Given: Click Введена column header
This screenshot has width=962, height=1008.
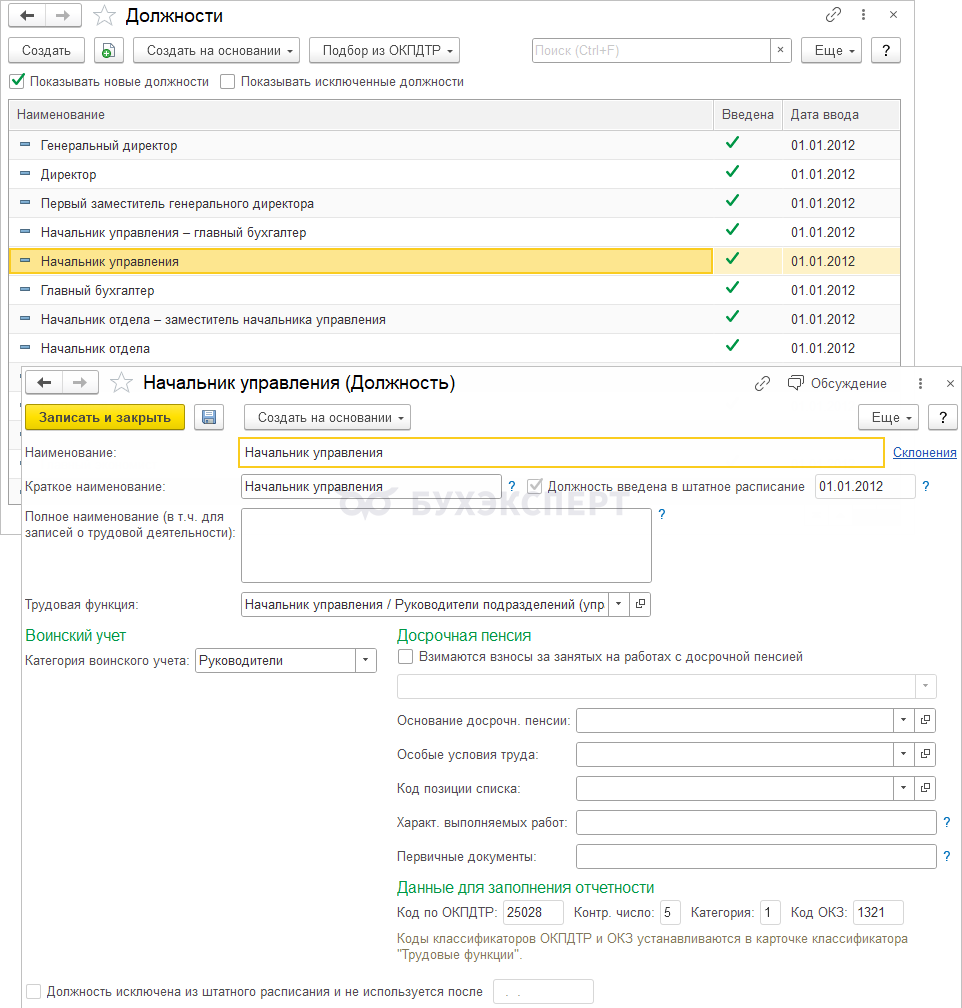Looking at the screenshot, I should (x=748, y=114).
